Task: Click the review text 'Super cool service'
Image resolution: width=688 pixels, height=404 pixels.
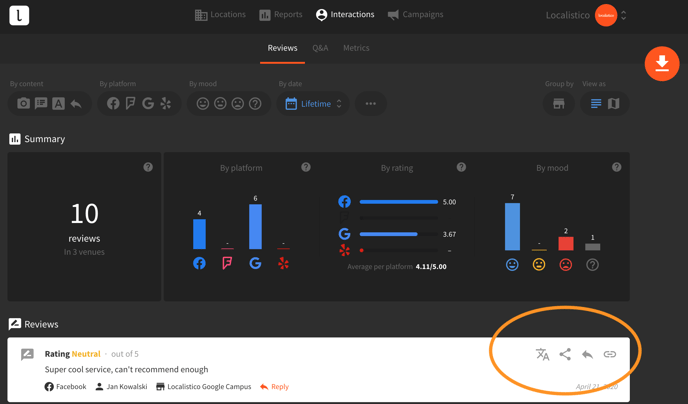Action: 126,369
